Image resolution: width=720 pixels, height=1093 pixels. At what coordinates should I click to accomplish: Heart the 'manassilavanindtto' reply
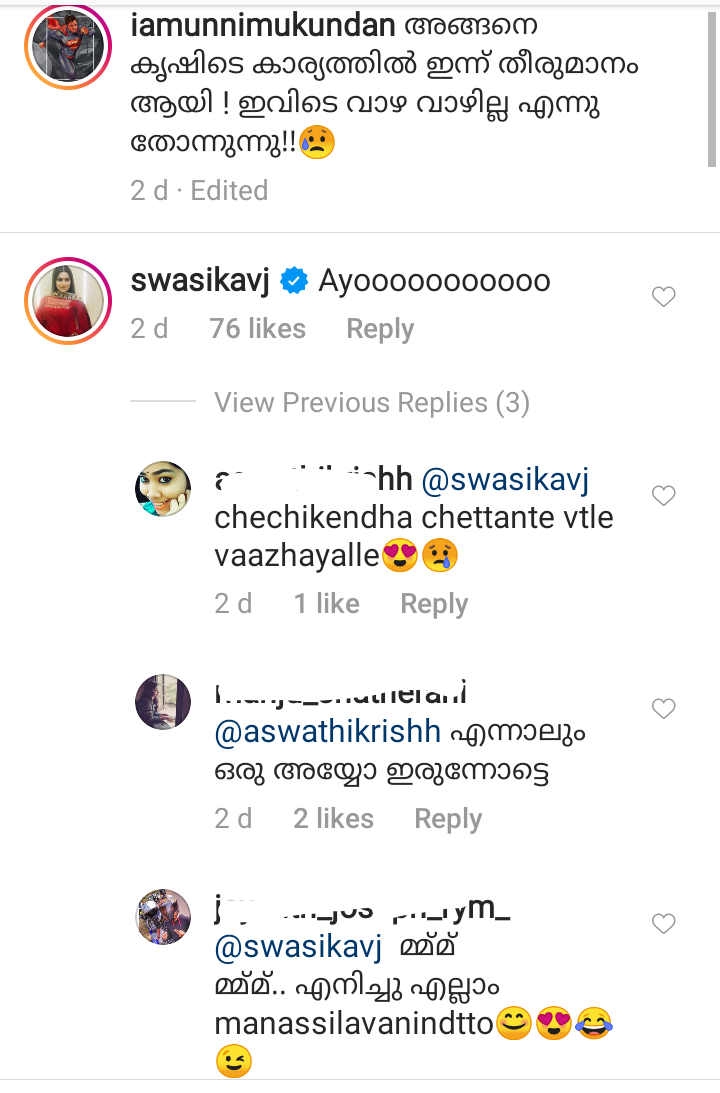click(x=664, y=924)
